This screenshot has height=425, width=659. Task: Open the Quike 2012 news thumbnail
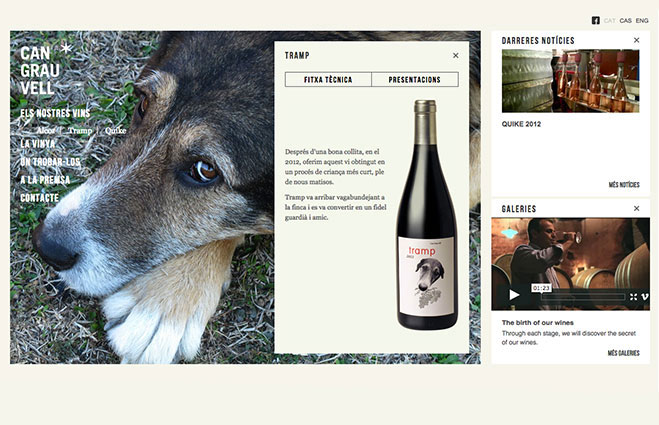(570, 81)
